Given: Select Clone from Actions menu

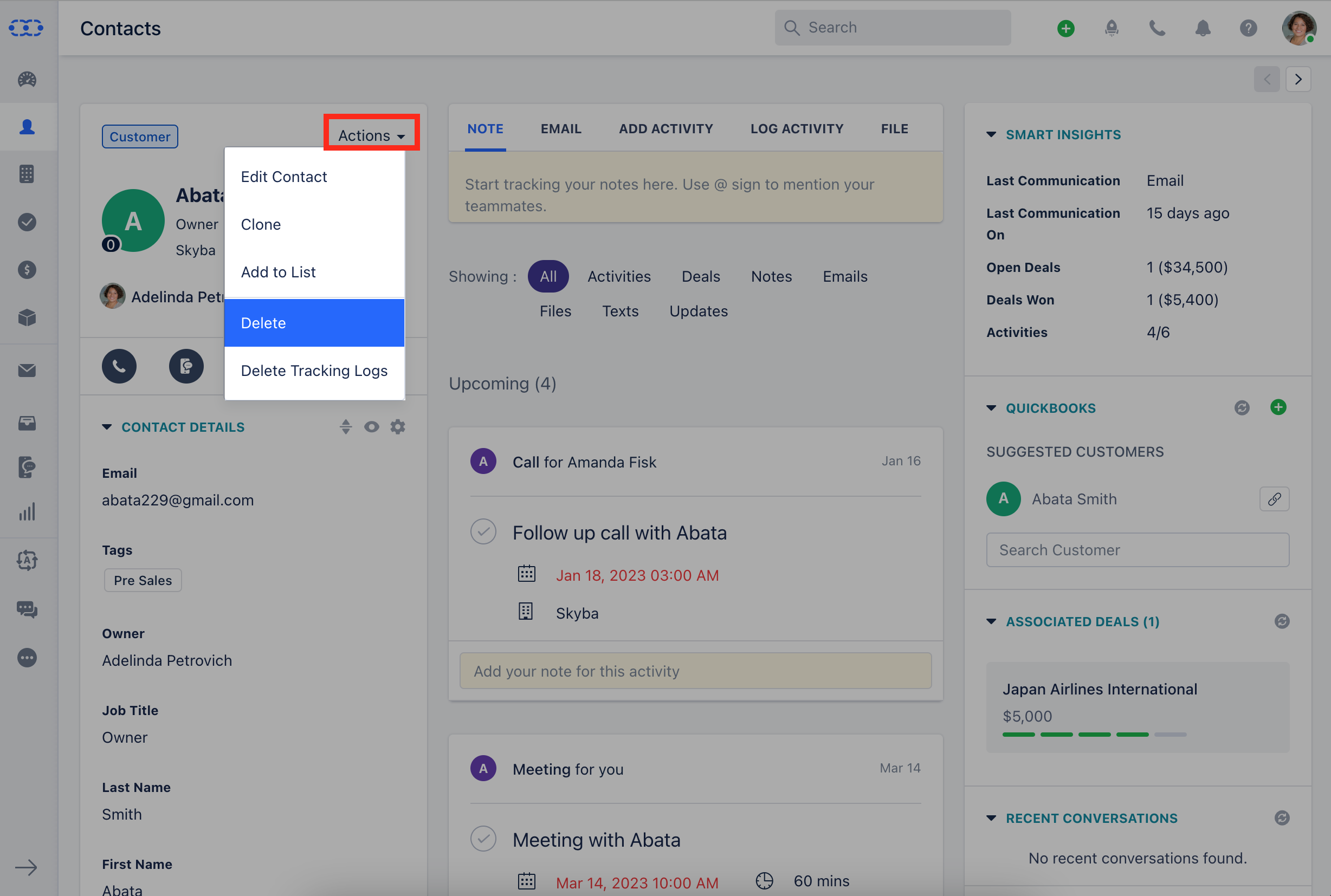Looking at the screenshot, I should click(314, 225).
